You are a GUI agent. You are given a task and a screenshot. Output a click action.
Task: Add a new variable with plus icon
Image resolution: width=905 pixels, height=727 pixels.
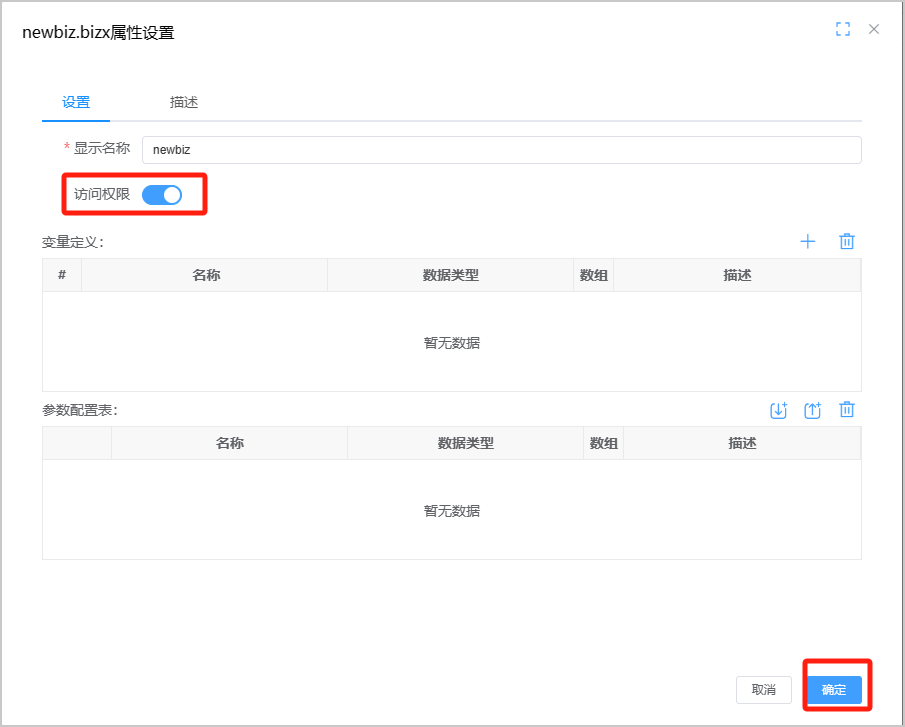tap(808, 241)
